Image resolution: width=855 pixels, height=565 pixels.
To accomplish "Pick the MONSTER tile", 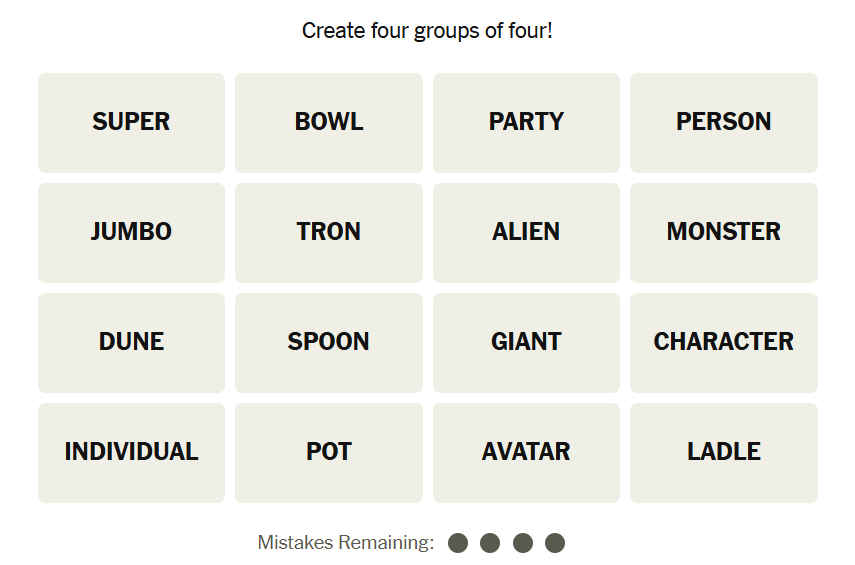I will point(723,232).
